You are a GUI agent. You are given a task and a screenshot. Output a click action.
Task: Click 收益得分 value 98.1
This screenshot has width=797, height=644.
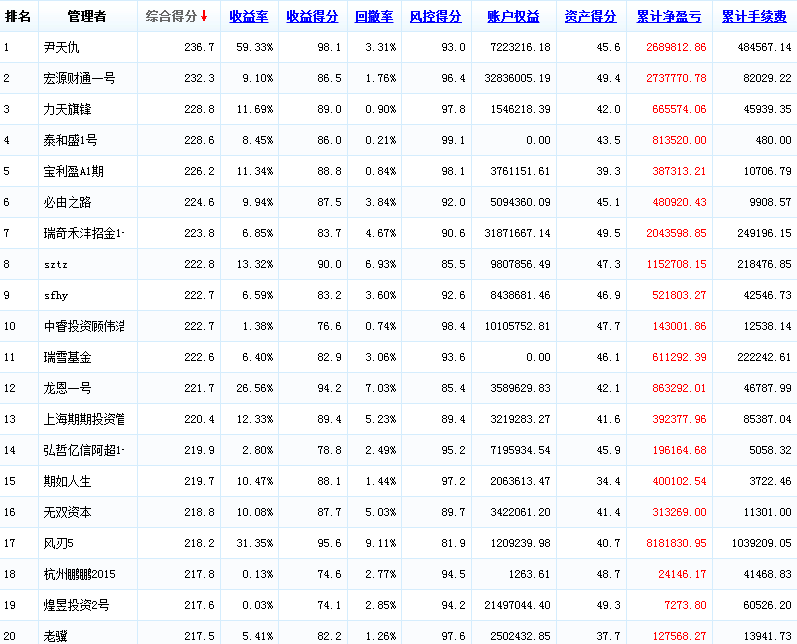tap(329, 47)
